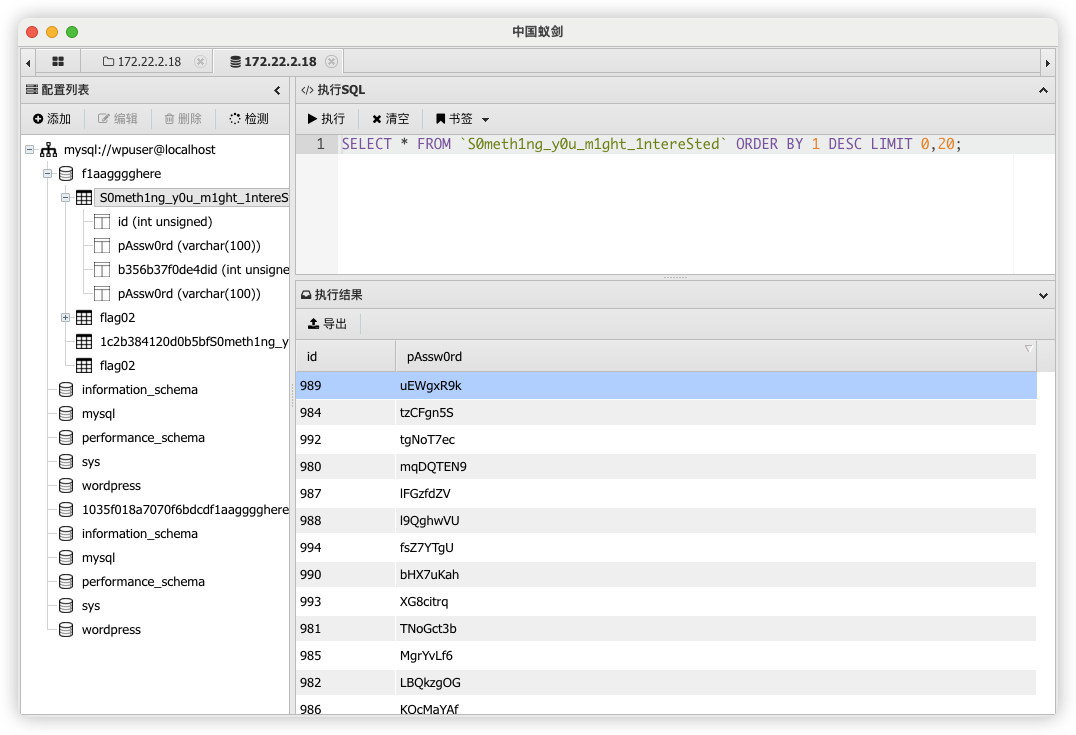
Task: Open the 书签 bookmarks dropdown
Action: click(x=463, y=119)
